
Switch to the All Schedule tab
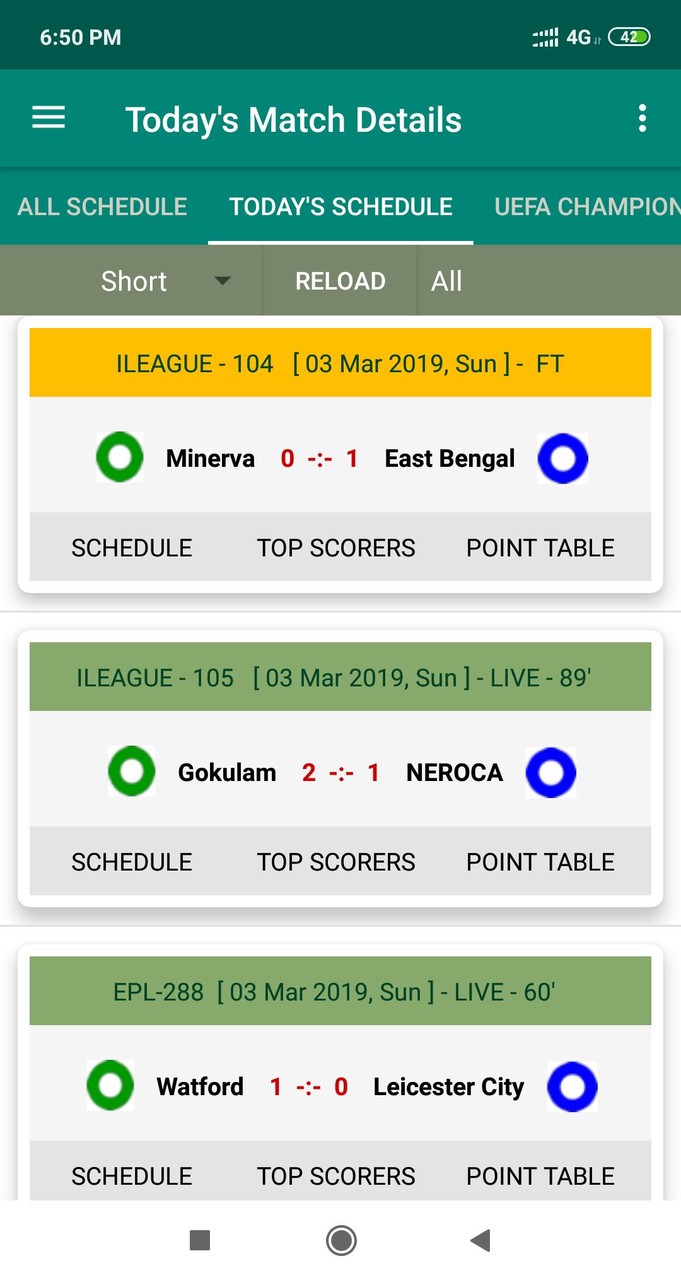pos(102,207)
